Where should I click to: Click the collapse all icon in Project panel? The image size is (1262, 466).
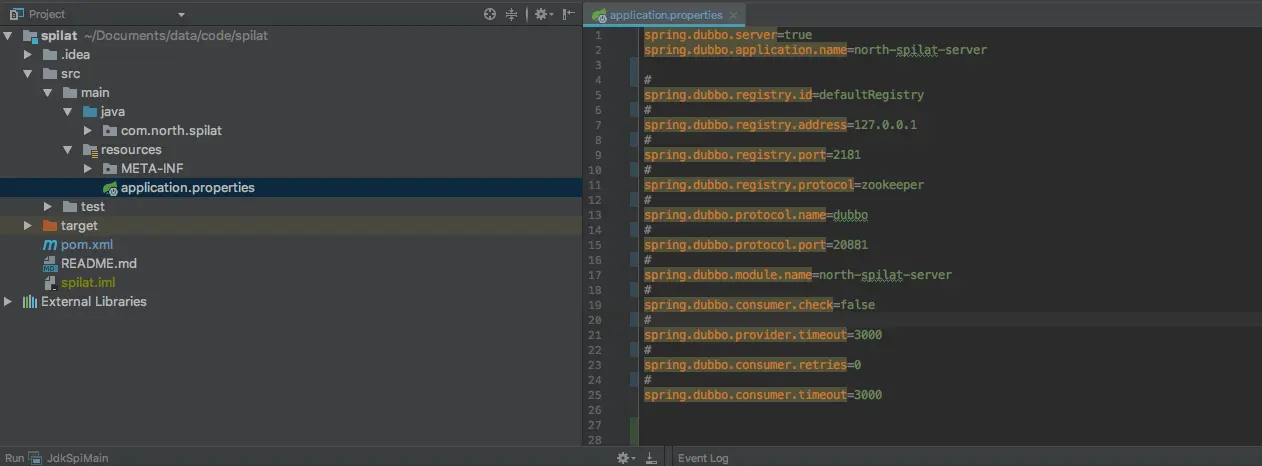pos(512,14)
